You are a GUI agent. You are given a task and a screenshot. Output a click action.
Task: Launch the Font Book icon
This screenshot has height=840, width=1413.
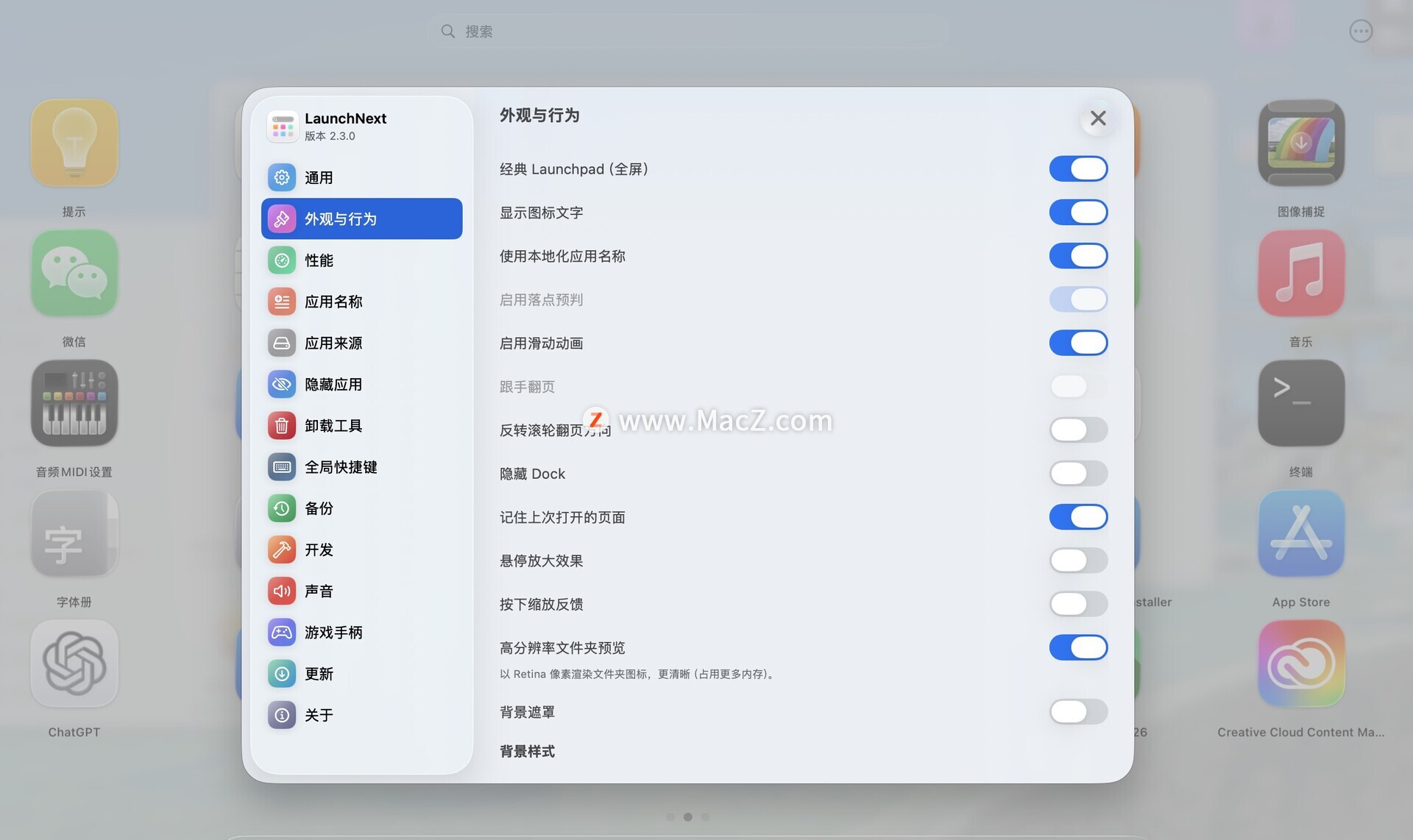(x=74, y=533)
